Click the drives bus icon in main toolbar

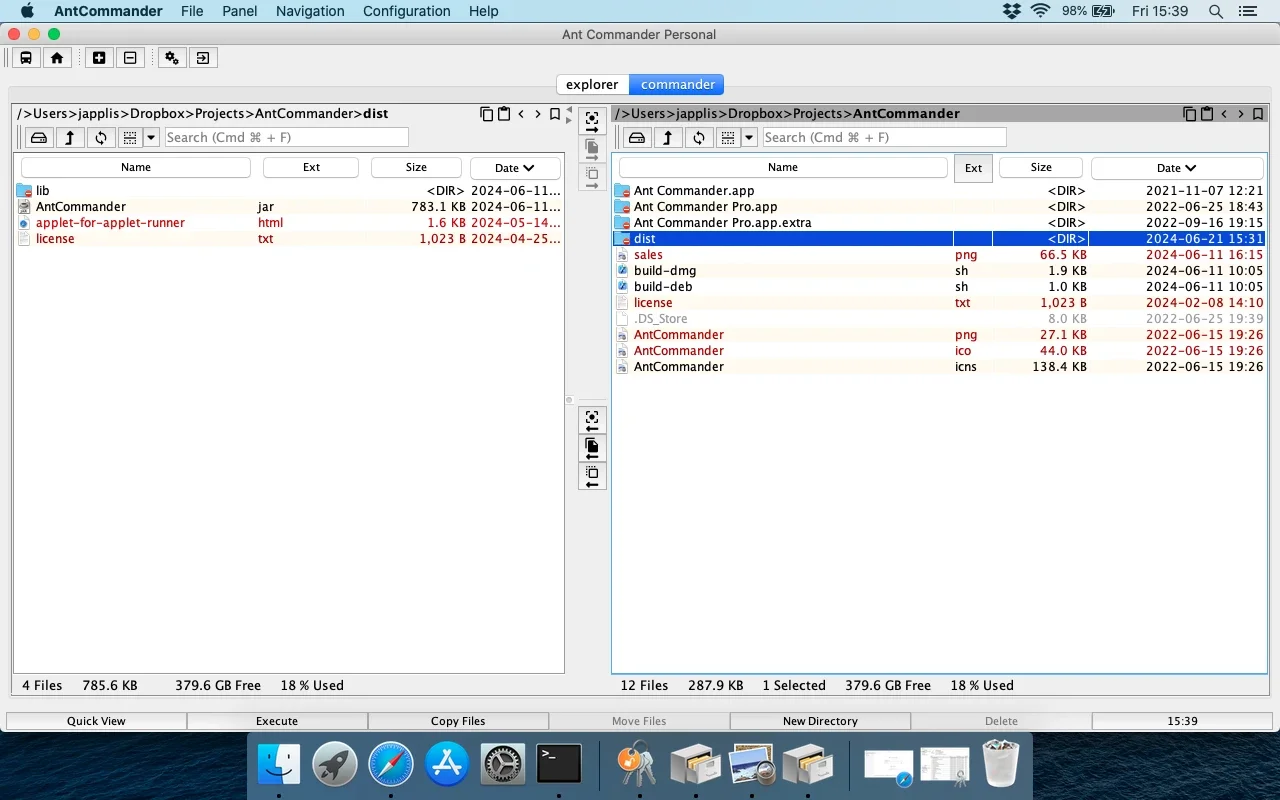(x=26, y=58)
